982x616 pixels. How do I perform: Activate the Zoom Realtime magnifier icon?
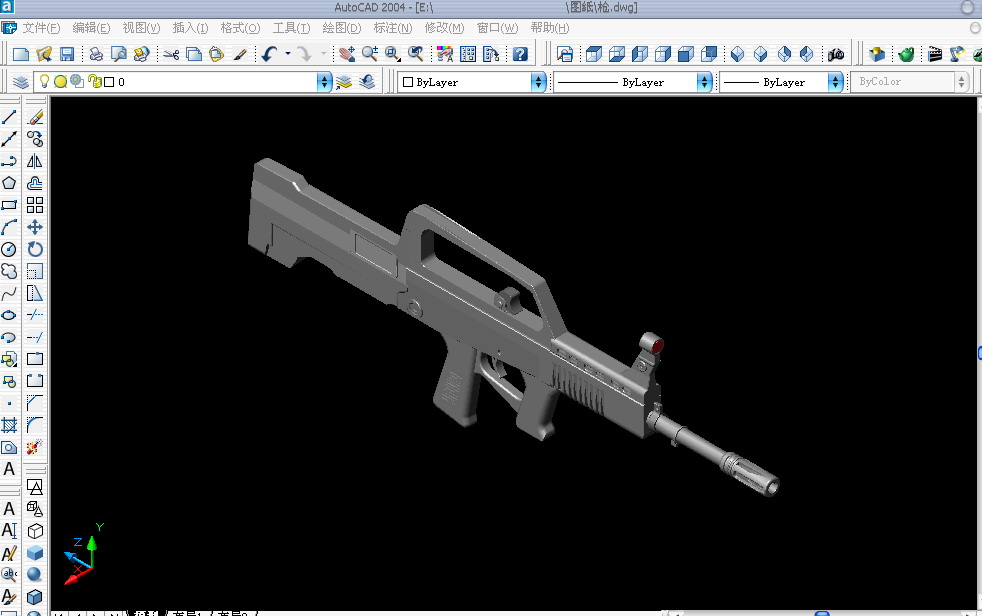[370, 54]
